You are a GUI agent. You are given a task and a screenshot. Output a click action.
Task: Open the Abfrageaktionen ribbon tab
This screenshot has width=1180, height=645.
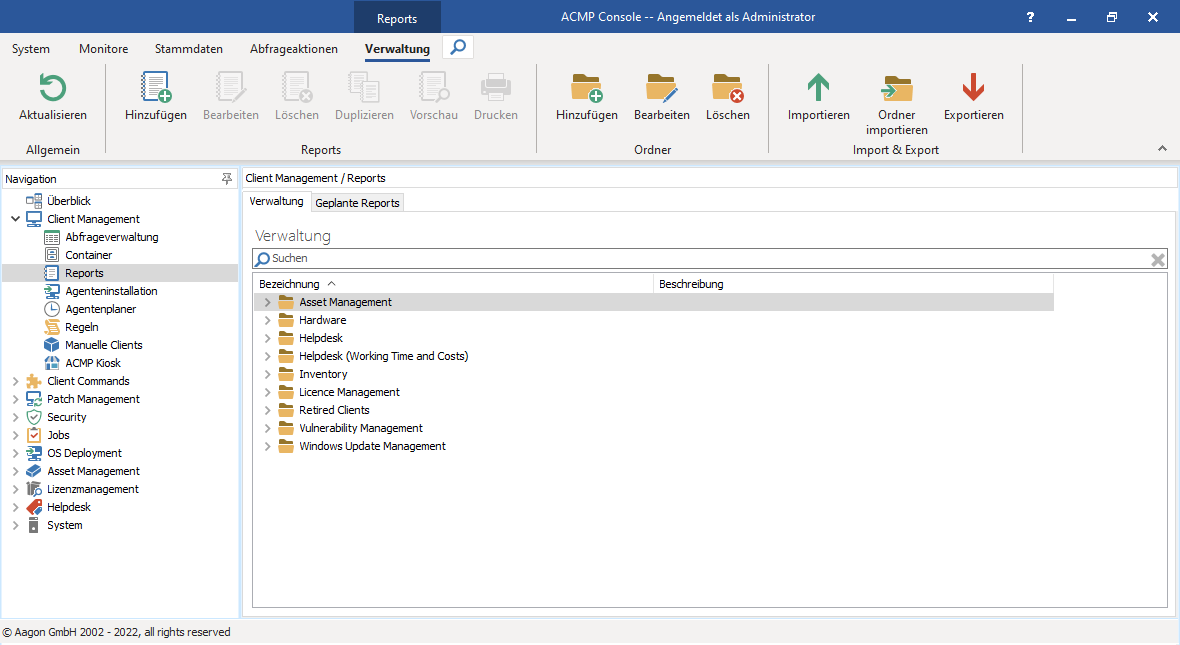click(293, 49)
